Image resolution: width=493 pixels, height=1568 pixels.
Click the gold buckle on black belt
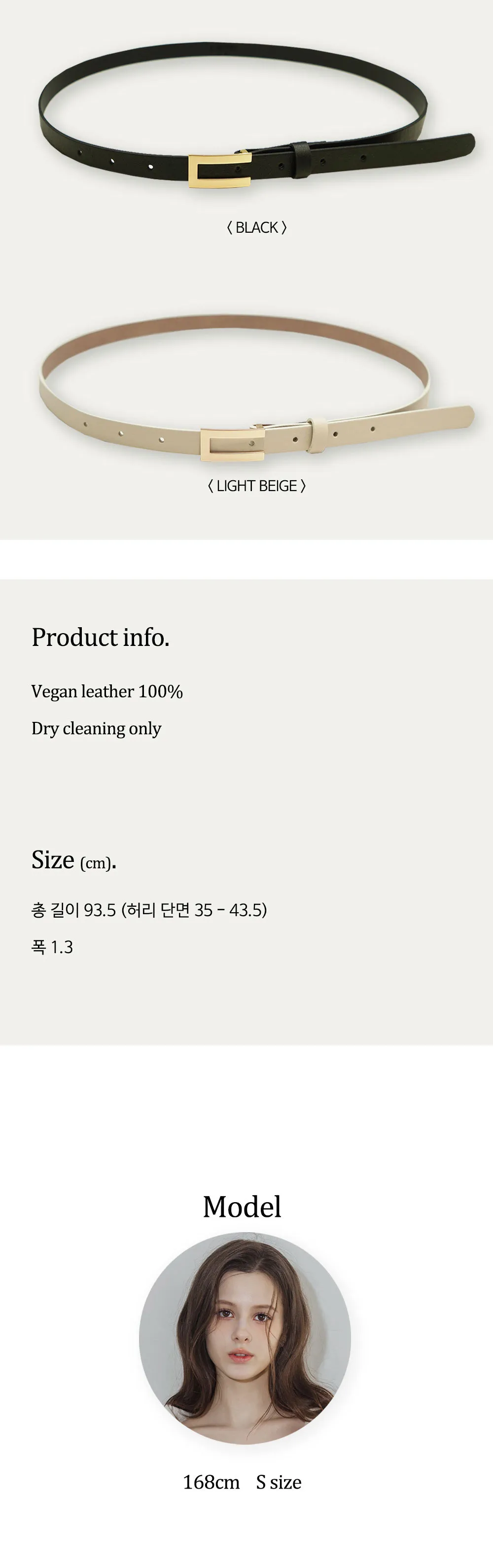(x=219, y=171)
